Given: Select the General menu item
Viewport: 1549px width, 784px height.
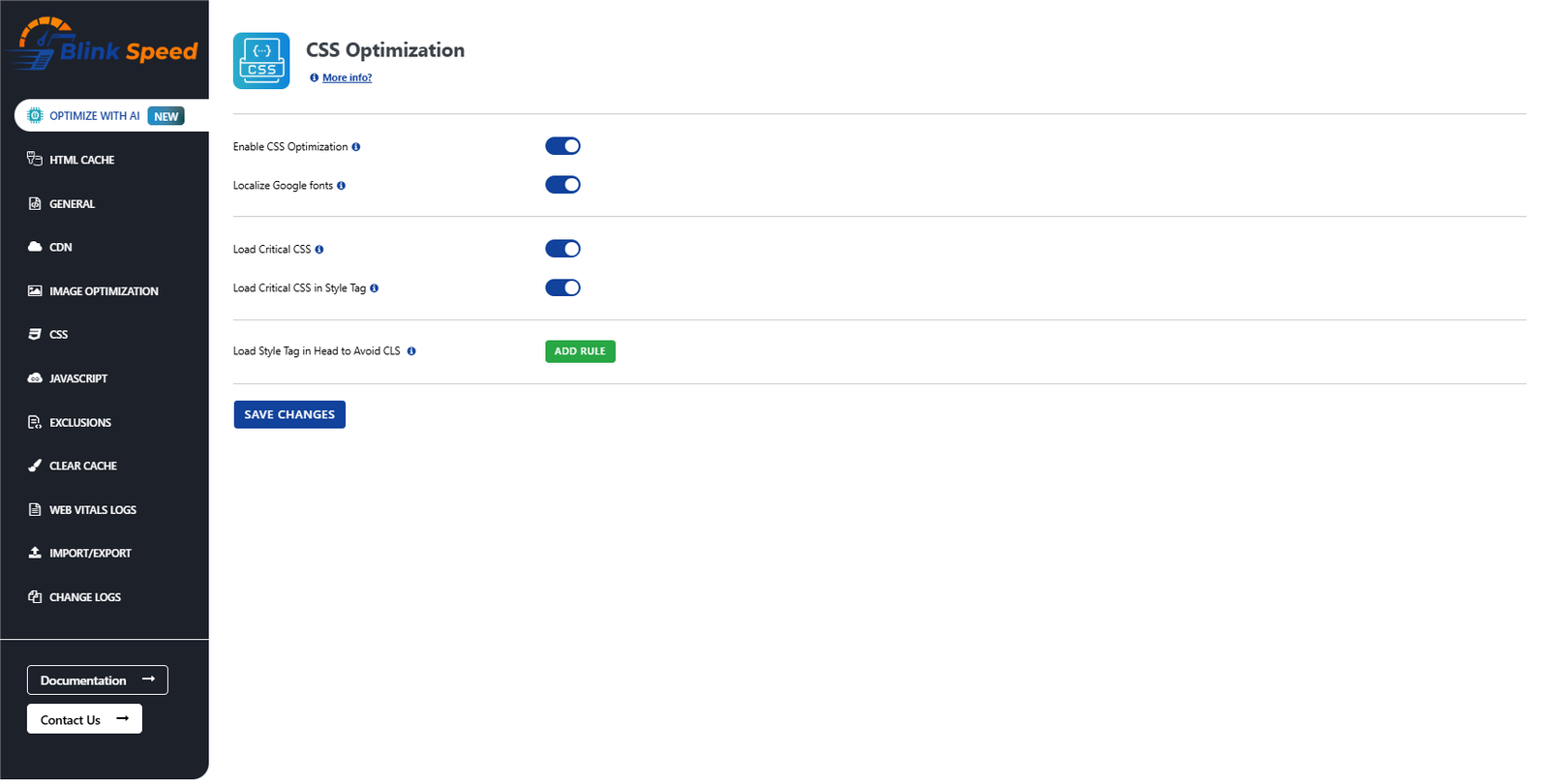Looking at the screenshot, I should coord(73,203).
